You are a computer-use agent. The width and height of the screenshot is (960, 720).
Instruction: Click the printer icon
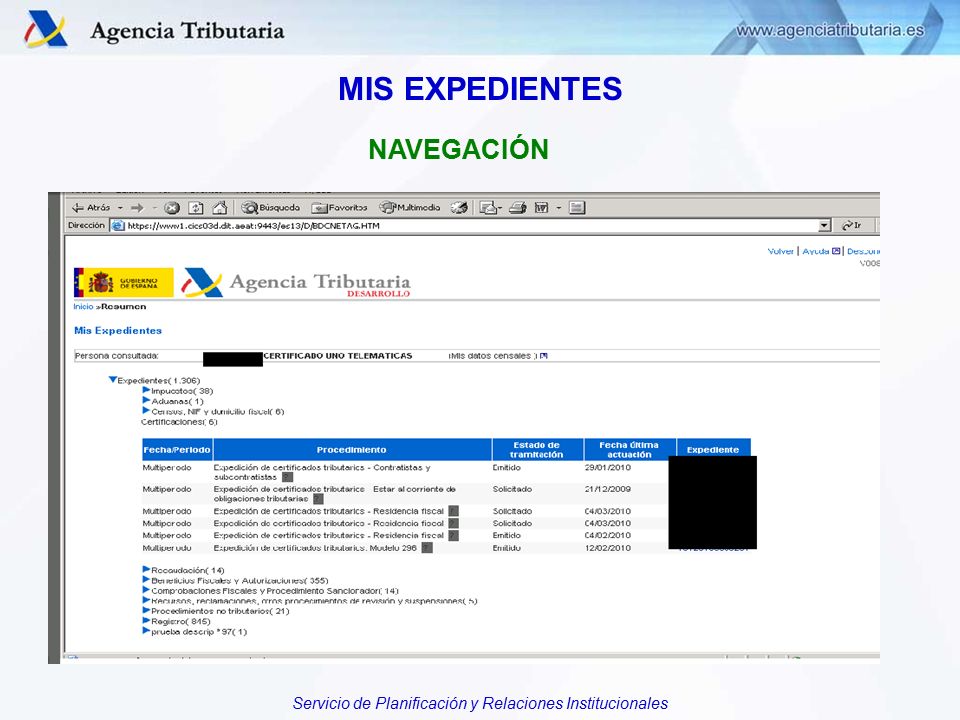point(518,208)
